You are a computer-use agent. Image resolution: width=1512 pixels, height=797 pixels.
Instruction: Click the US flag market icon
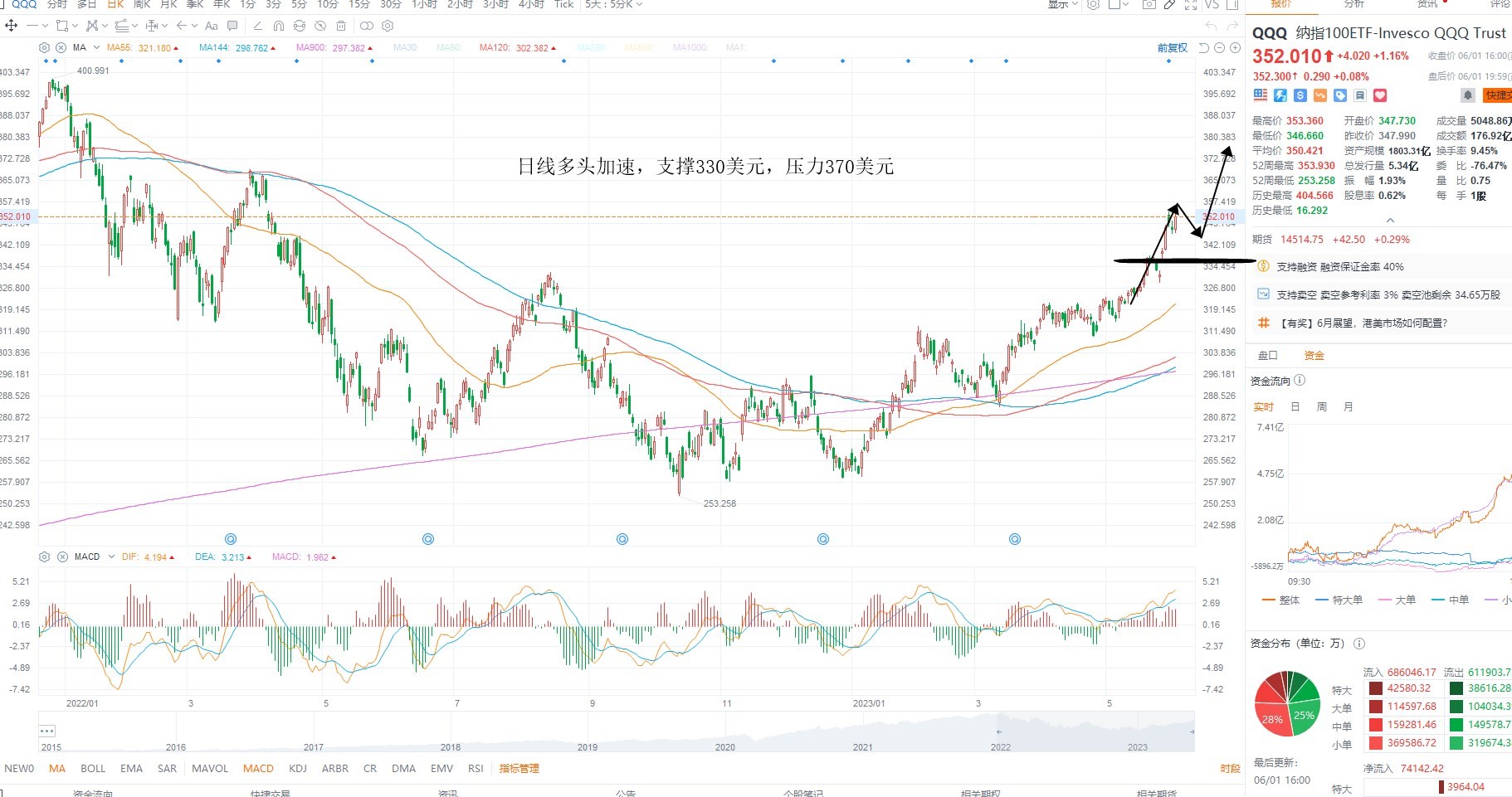(1261, 95)
